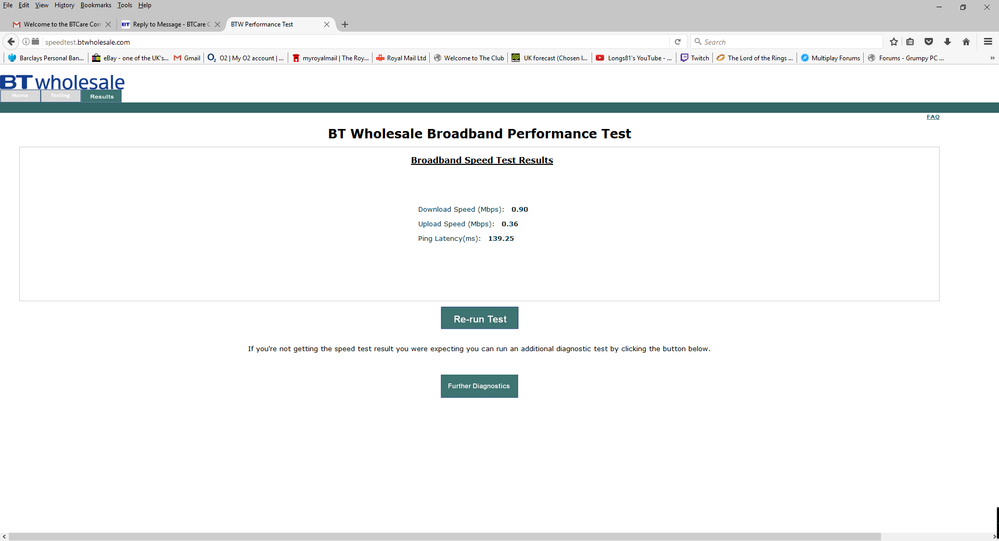Image resolution: width=999 pixels, height=541 pixels.
Task: Open Forums - Grumpy PC bookmark
Action: pyautogui.click(x=905, y=58)
